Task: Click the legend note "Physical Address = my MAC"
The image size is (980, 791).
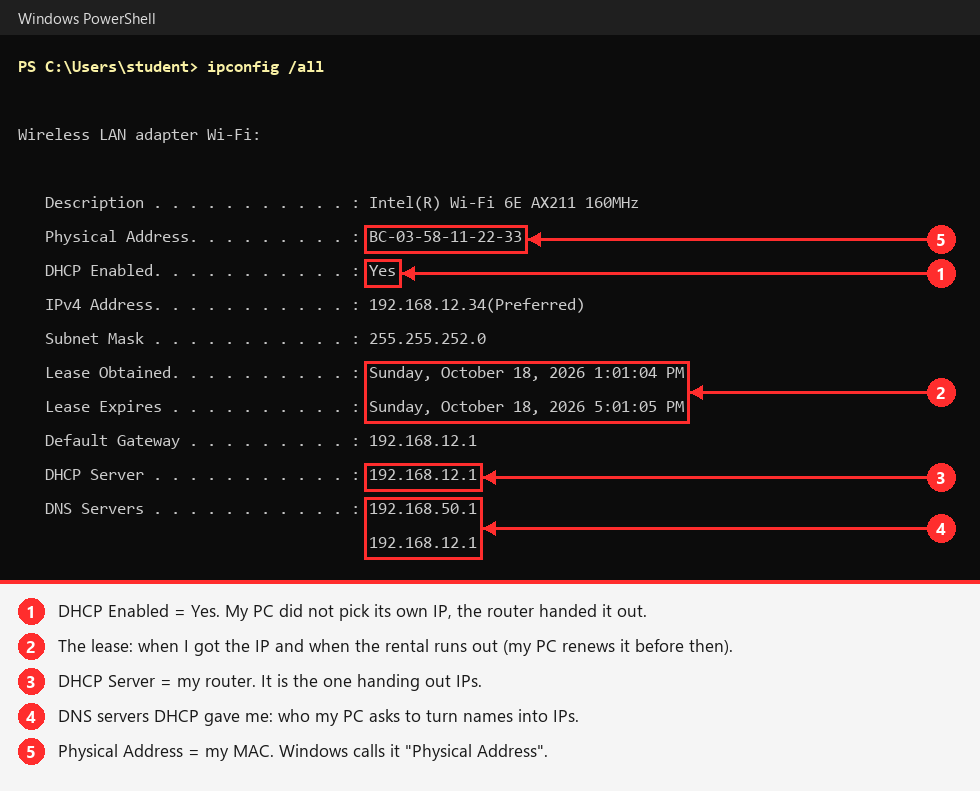Action: 302,751
